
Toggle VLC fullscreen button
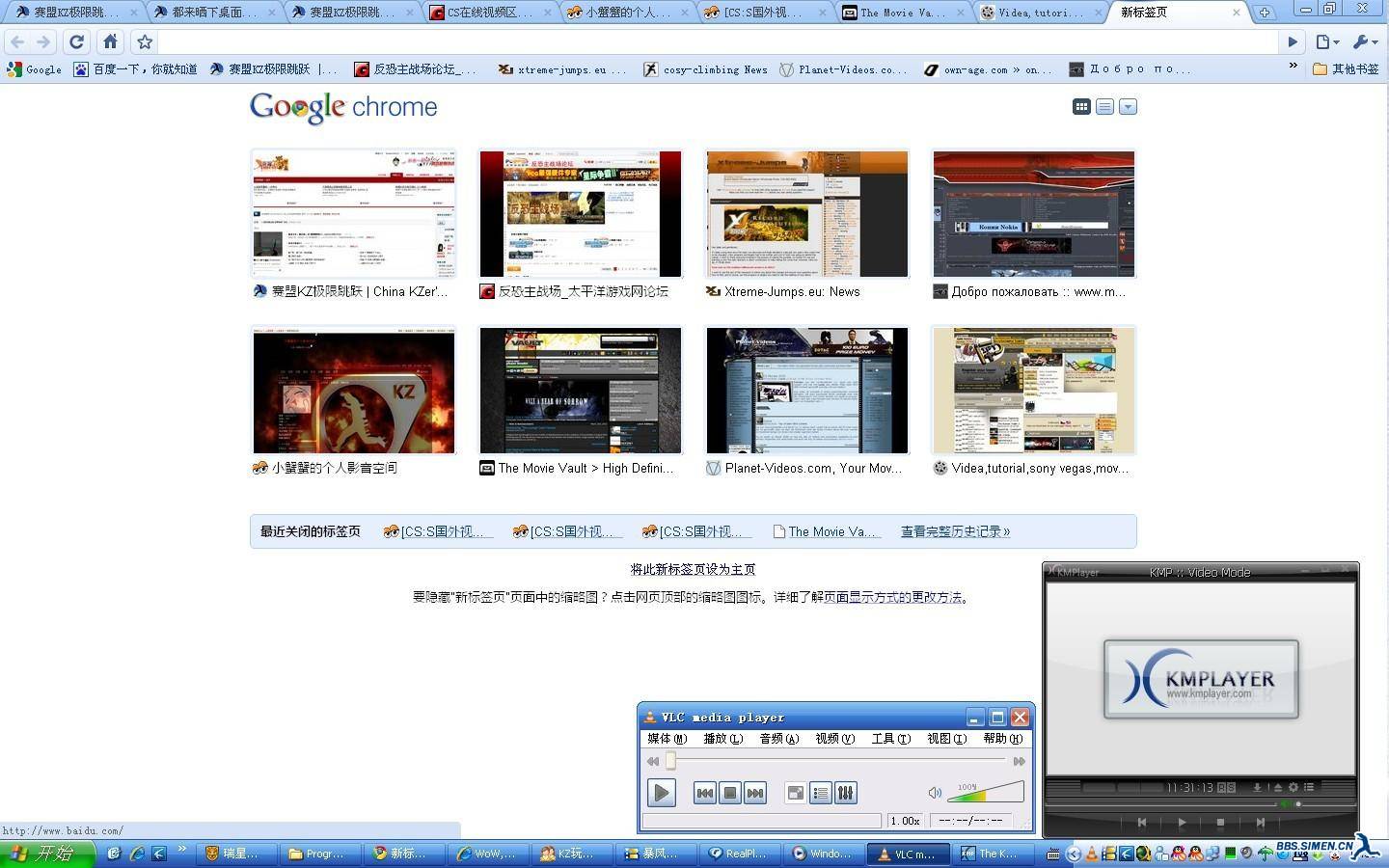(796, 793)
